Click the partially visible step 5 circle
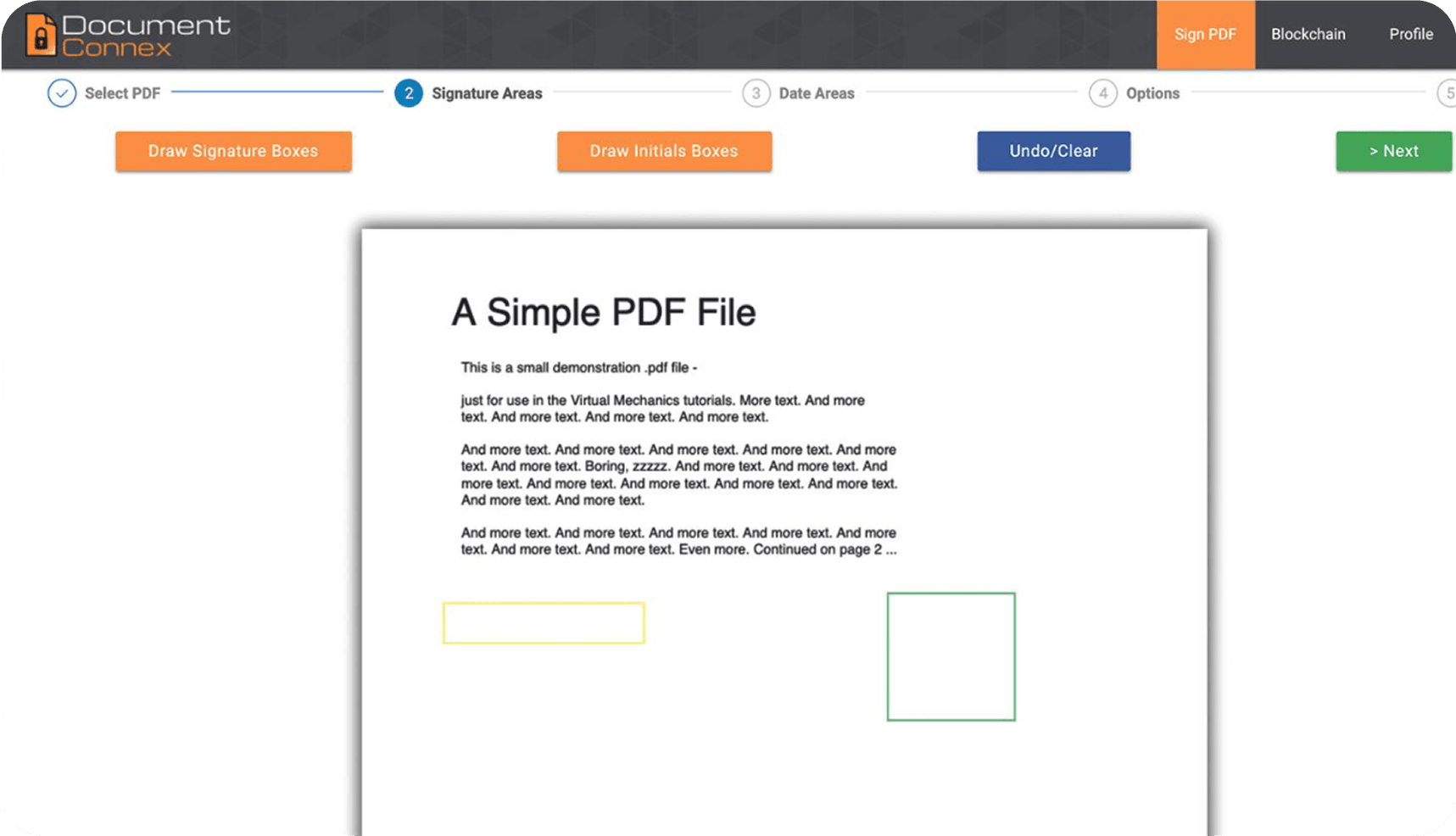The height and width of the screenshot is (836, 1456). point(1448,93)
